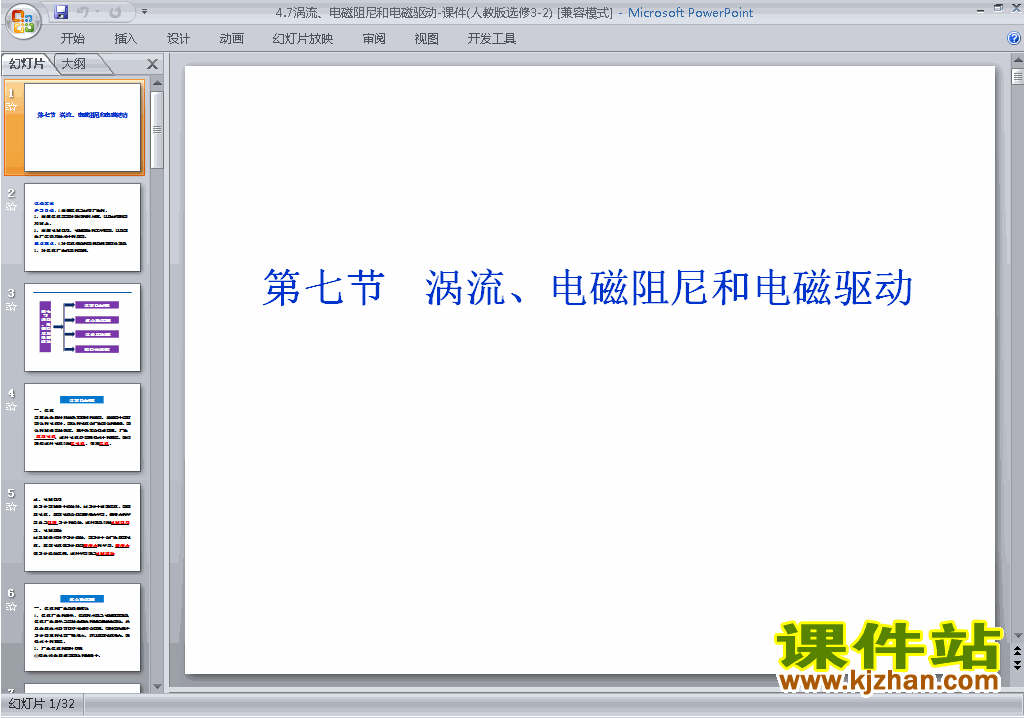Click the slide title 第七节 涡流、电磁阻尼和电磁驱动

click(587, 287)
